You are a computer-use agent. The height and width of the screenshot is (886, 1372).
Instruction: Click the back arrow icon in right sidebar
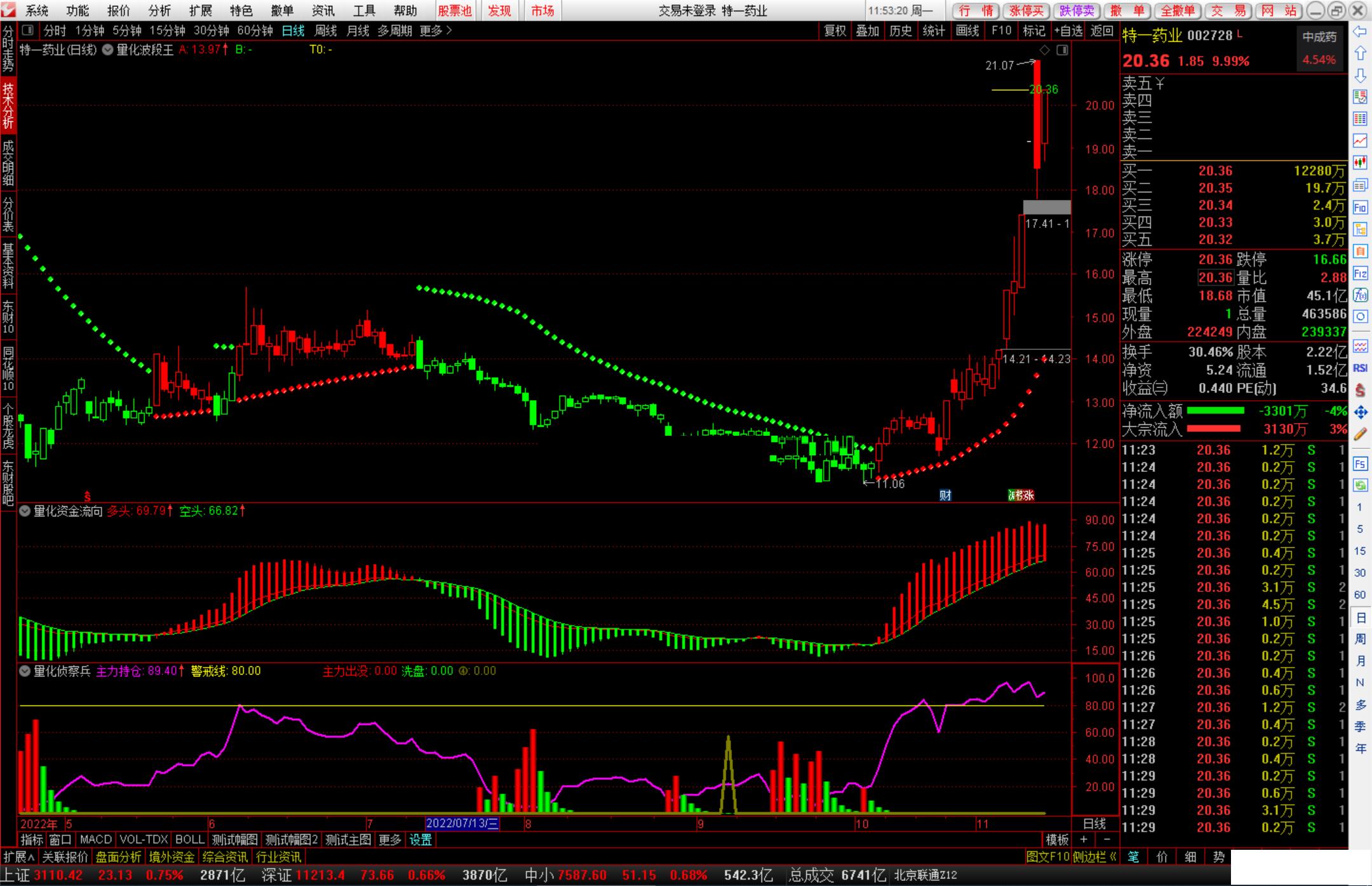coord(1360,32)
